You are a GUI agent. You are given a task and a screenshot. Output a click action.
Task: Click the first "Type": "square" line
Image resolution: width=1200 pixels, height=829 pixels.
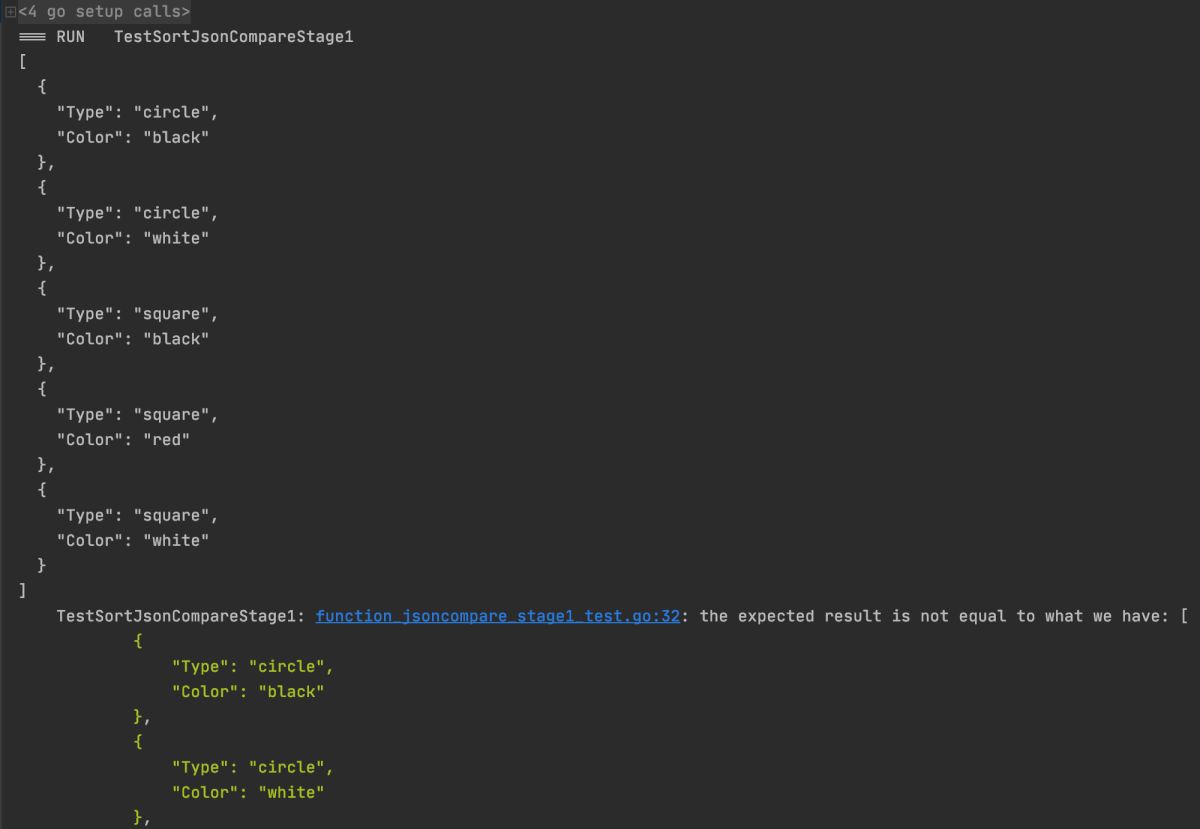pos(137,314)
